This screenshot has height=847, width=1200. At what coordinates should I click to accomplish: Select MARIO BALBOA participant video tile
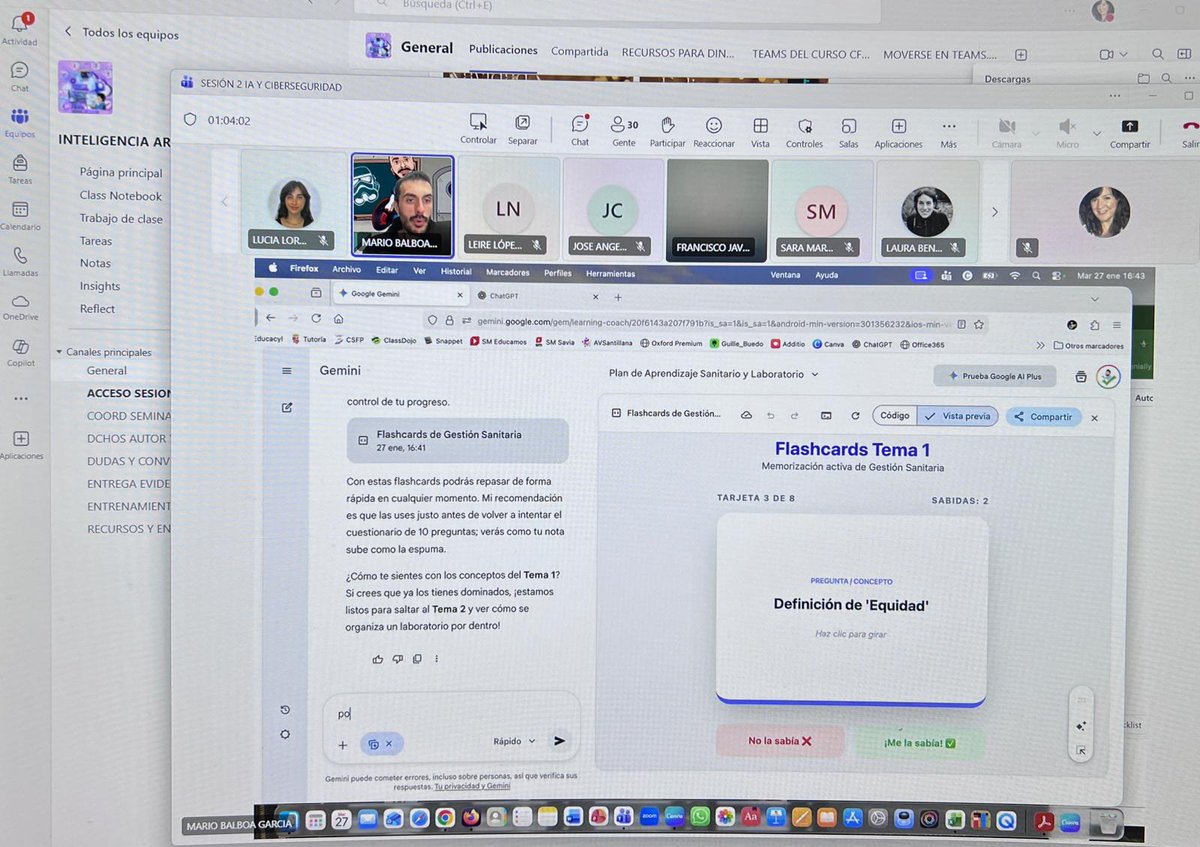click(402, 206)
